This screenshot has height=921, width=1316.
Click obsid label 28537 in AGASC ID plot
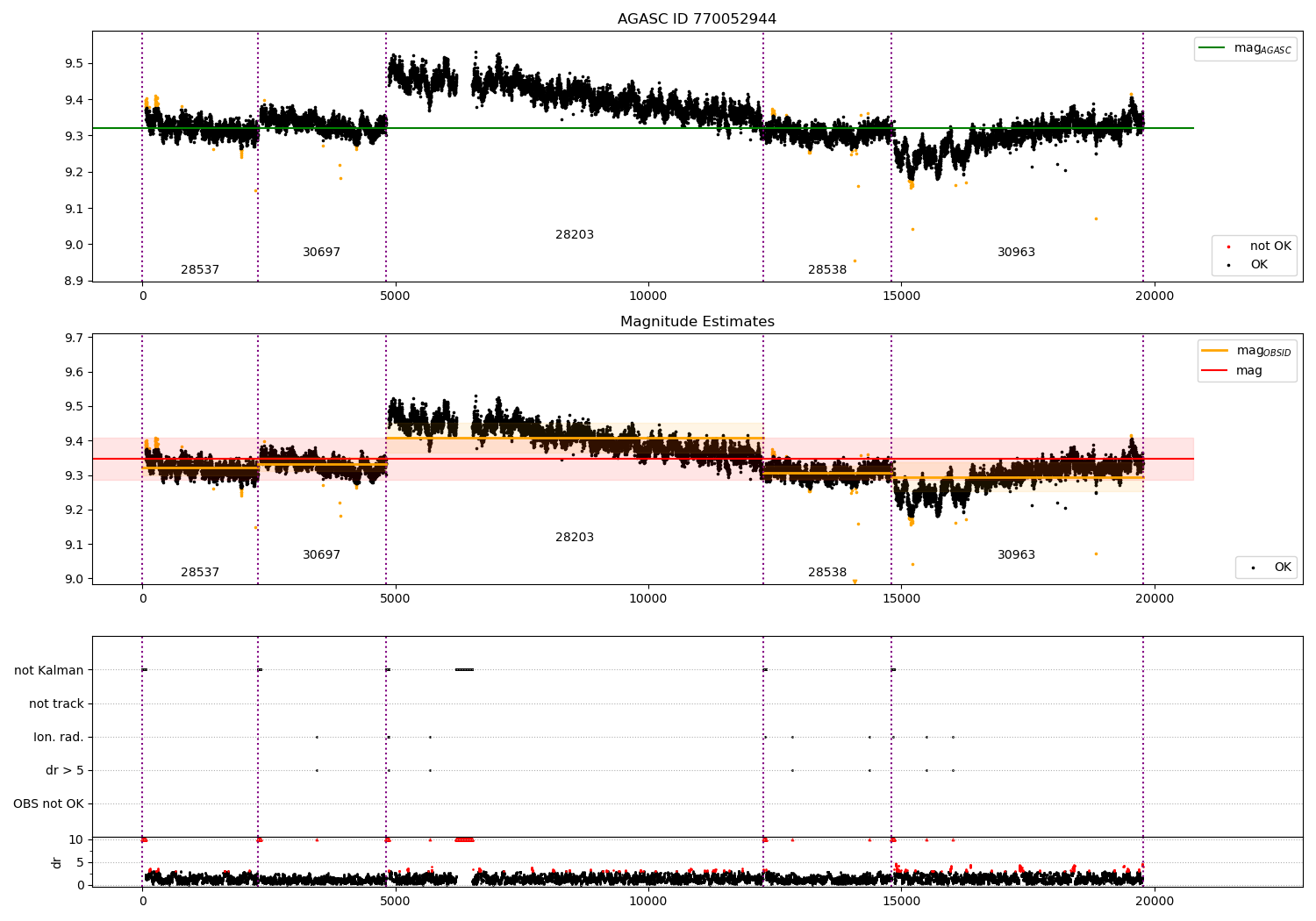point(200,270)
